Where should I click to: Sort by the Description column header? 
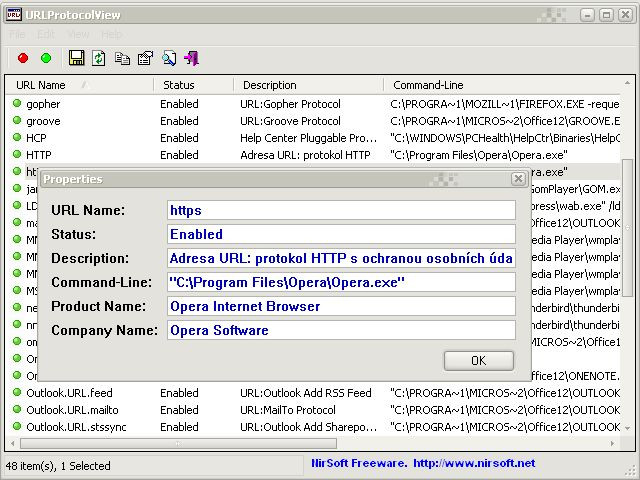[309, 85]
